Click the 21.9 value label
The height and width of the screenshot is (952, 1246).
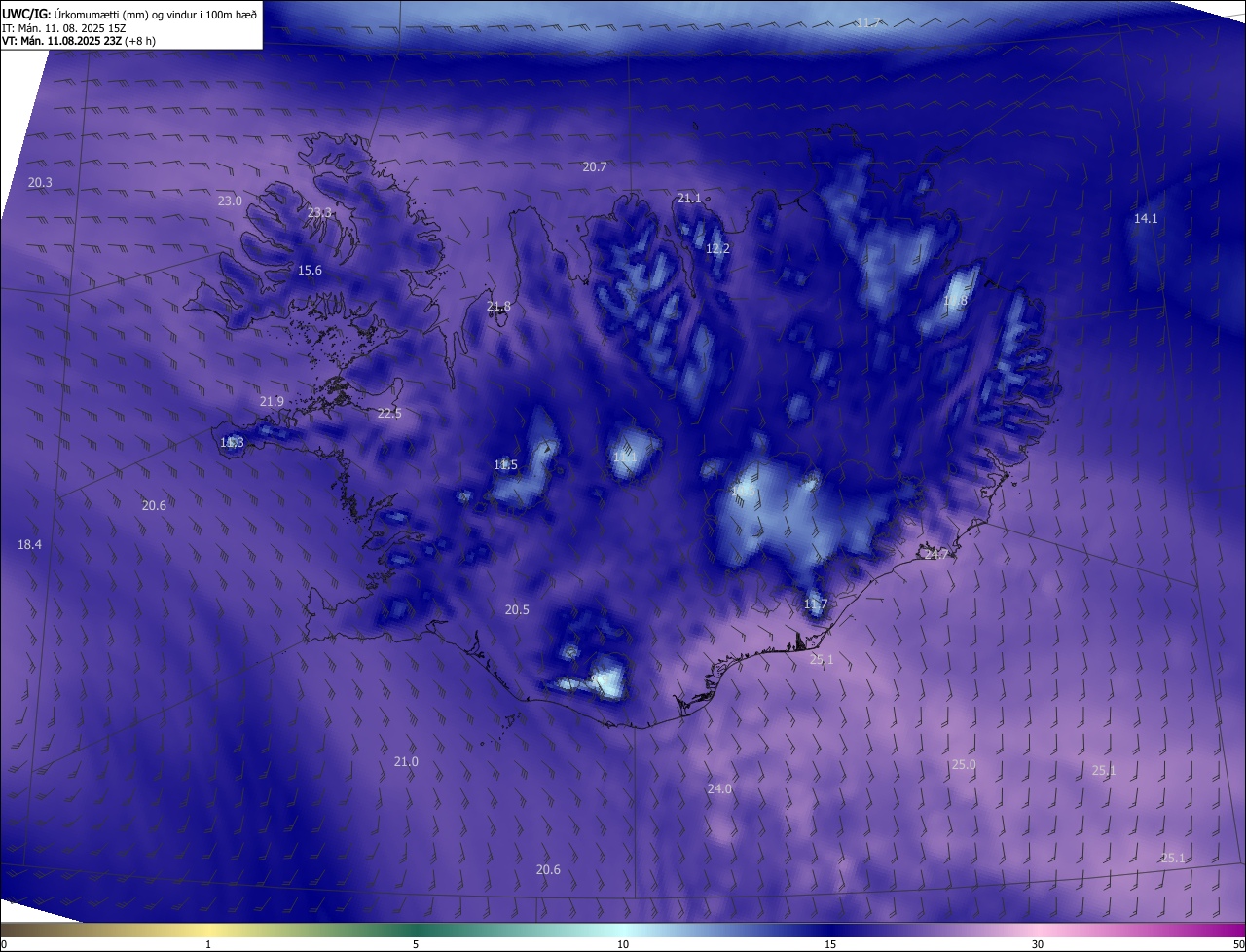[272, 402]
